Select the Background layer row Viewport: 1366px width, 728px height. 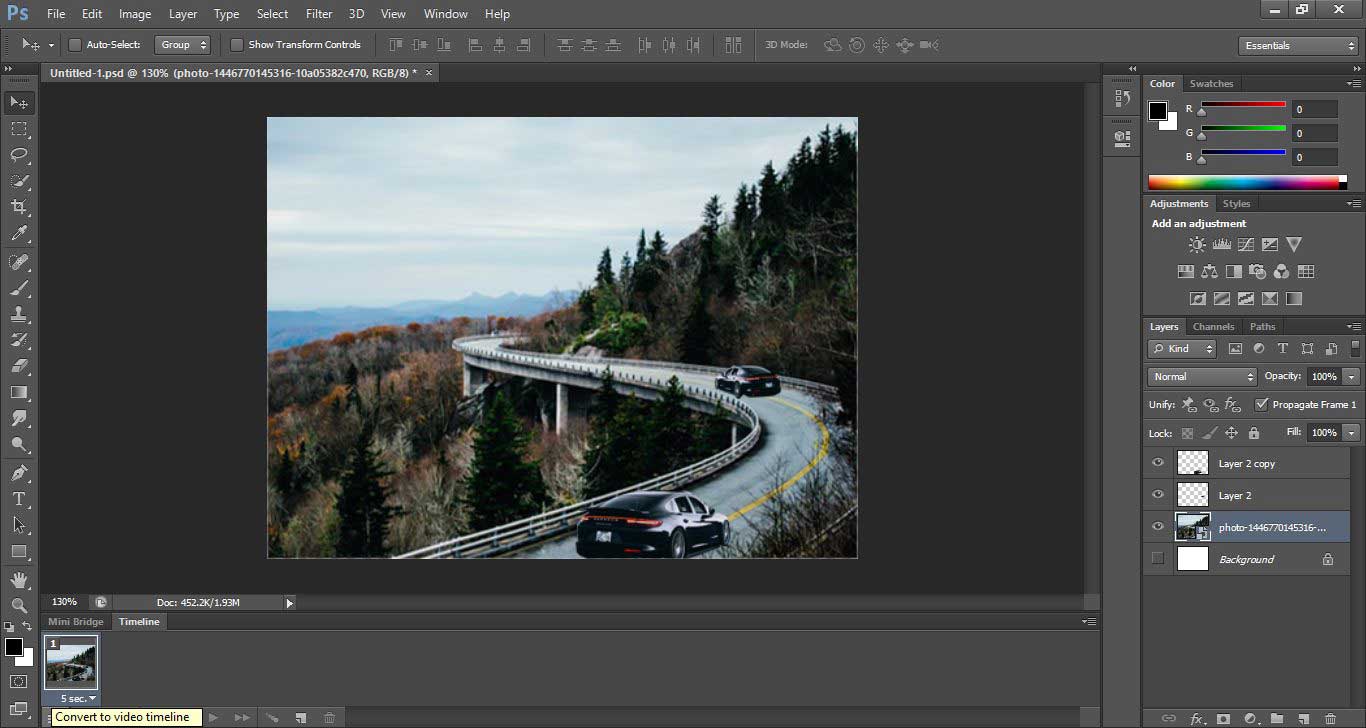click(1247, 559)
